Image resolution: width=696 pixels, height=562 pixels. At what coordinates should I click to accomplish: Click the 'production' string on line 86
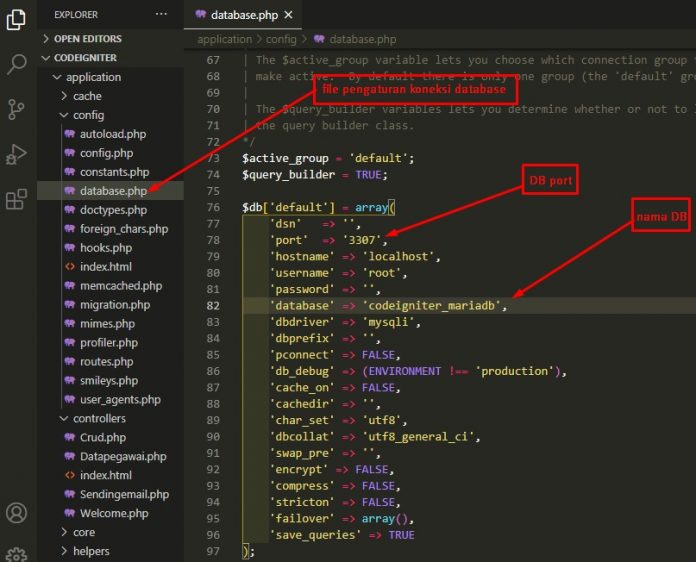515,371
